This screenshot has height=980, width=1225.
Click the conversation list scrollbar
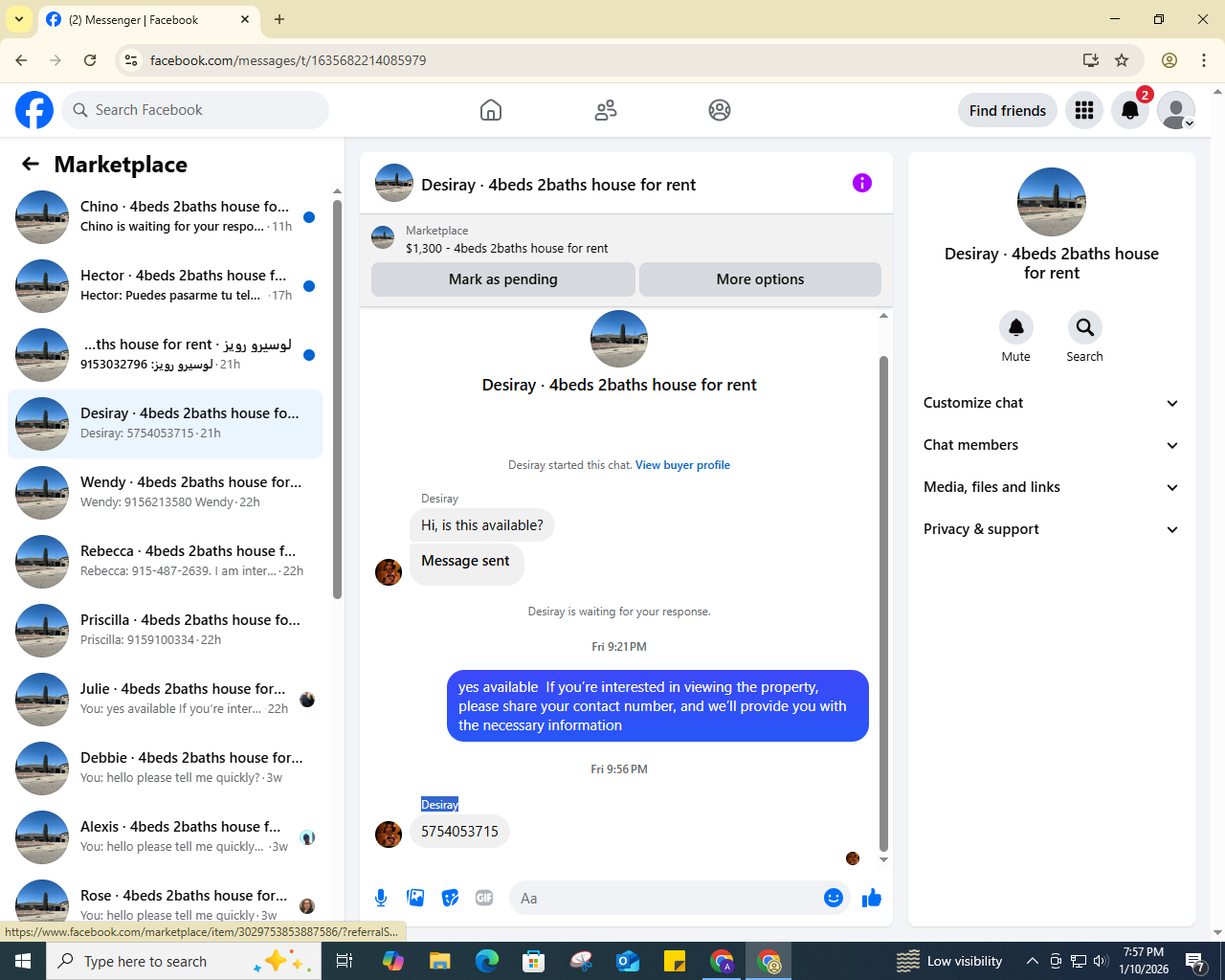(x=337, y=399)
